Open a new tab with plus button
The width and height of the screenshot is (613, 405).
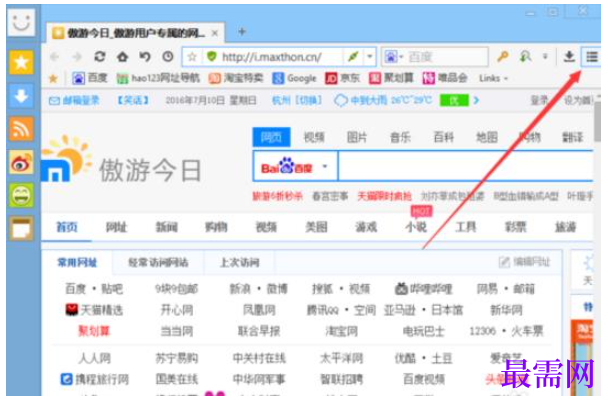coord(242,32)
